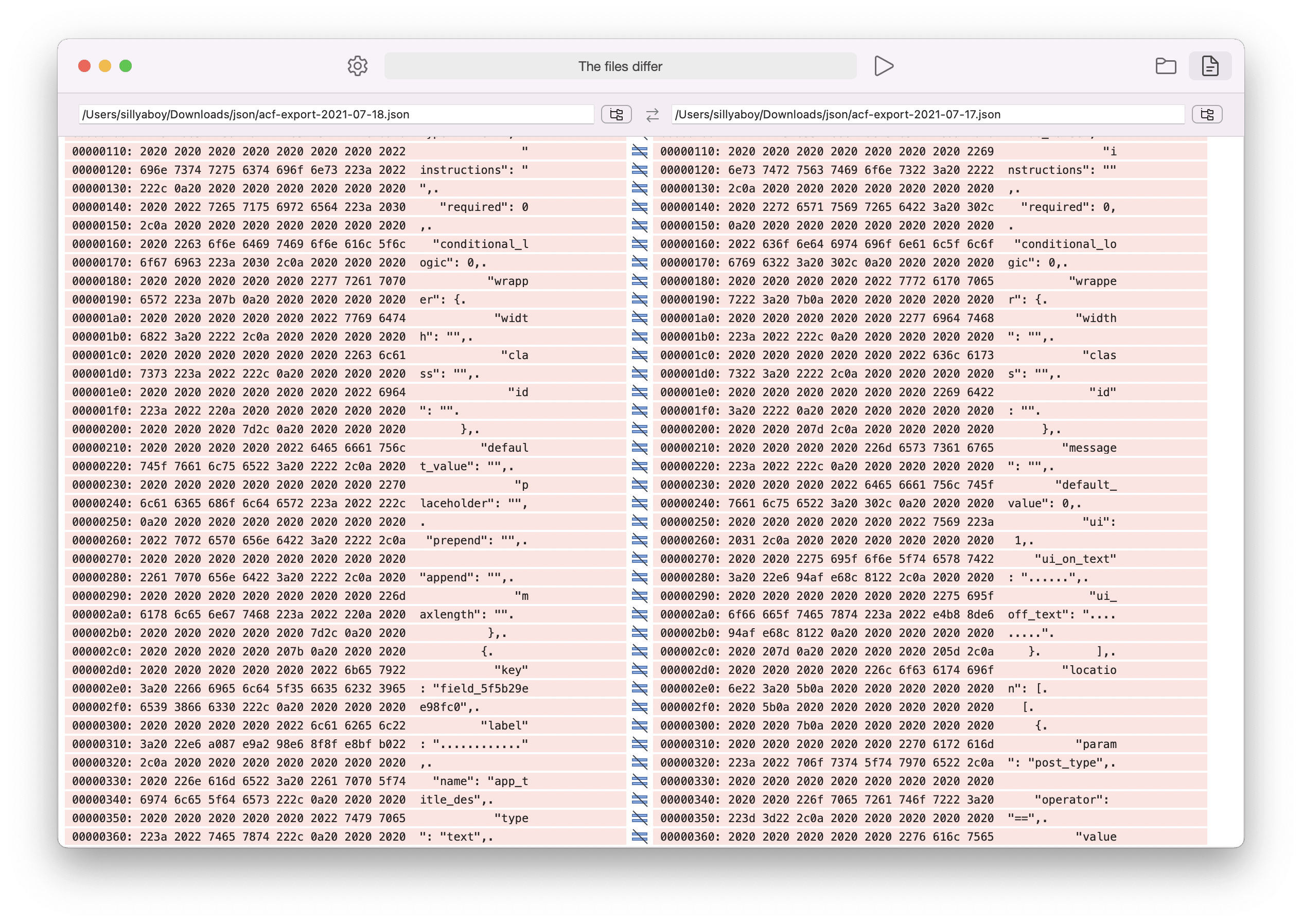Click difference marker on row 000001a0
1302x924 pixels.
tap(640, 318)
